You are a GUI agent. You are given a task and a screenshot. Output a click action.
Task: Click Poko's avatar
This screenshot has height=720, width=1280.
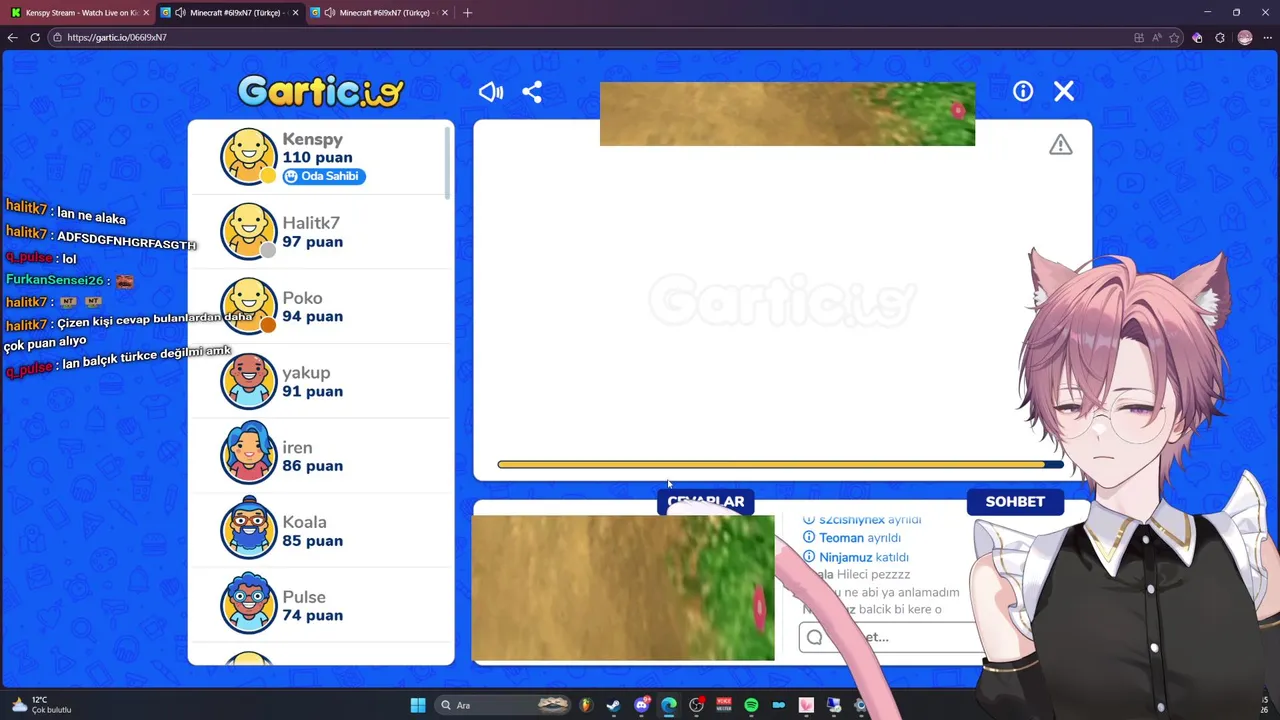(x=248, y=306)
